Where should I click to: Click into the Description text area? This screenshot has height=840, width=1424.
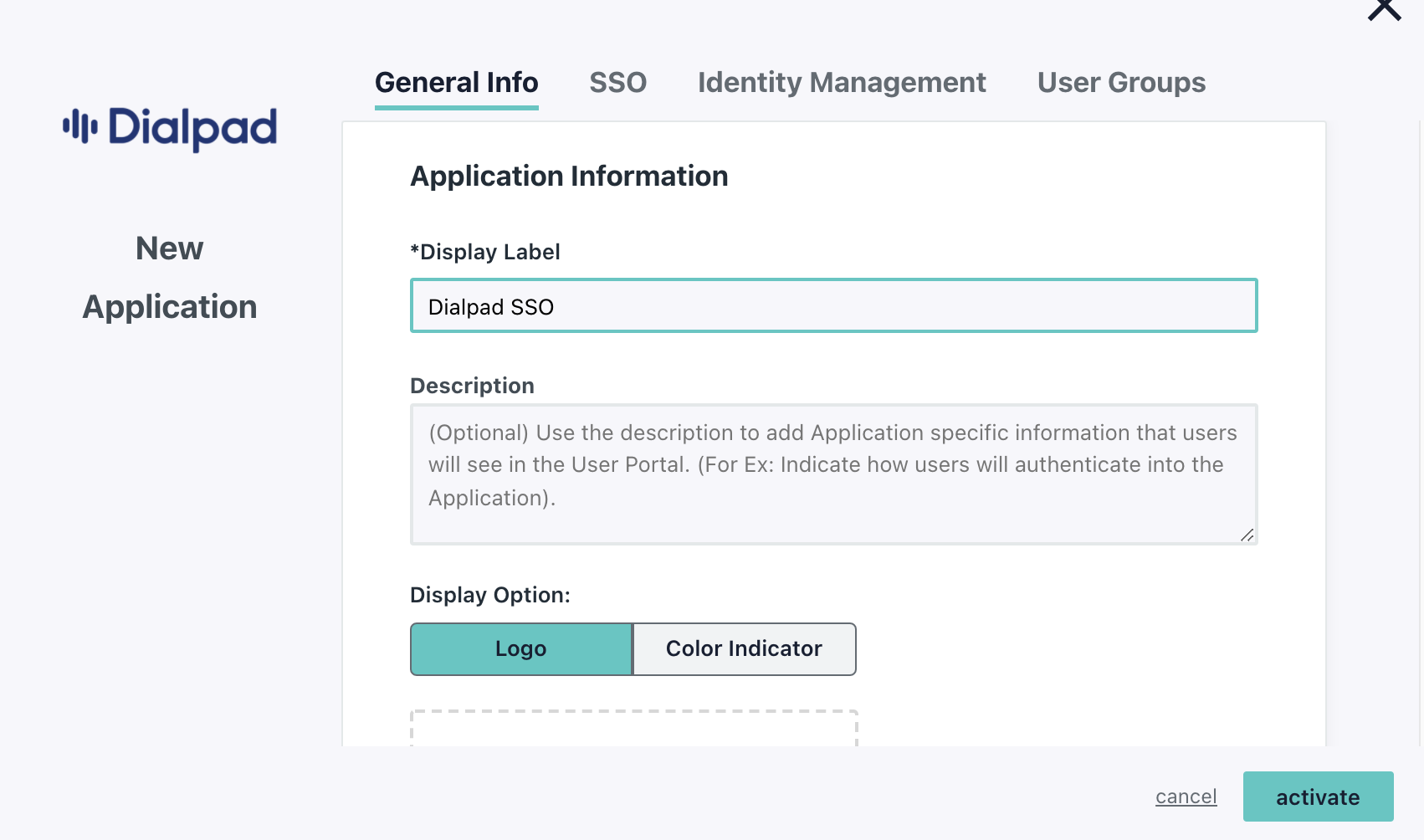[834, 474]
